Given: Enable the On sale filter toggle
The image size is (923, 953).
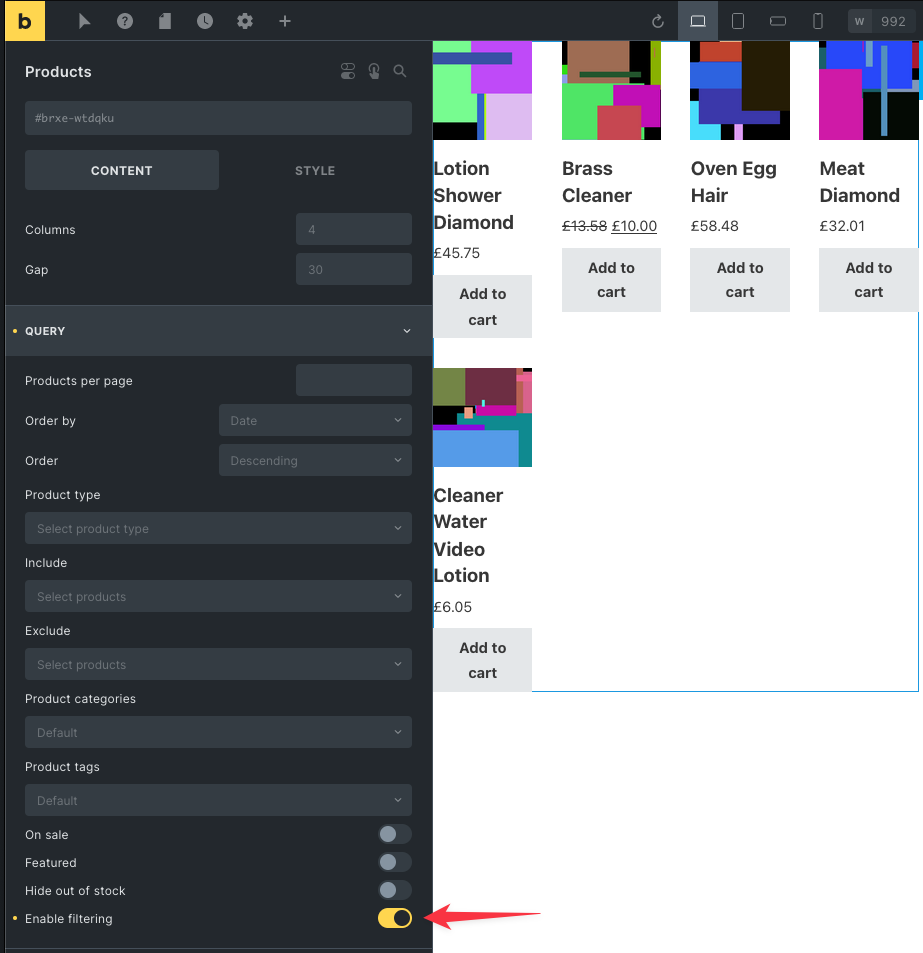Looking at the screenshot, I should click(x=394, y=834).
